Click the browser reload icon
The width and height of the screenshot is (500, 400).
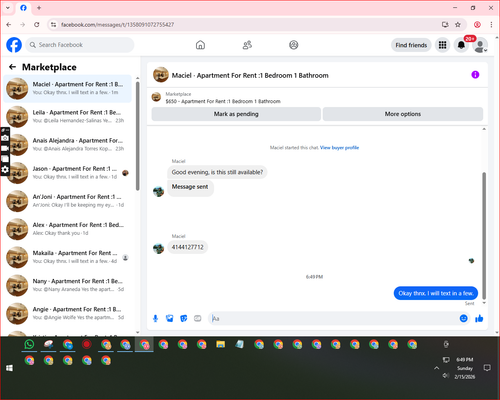(37, 24)
